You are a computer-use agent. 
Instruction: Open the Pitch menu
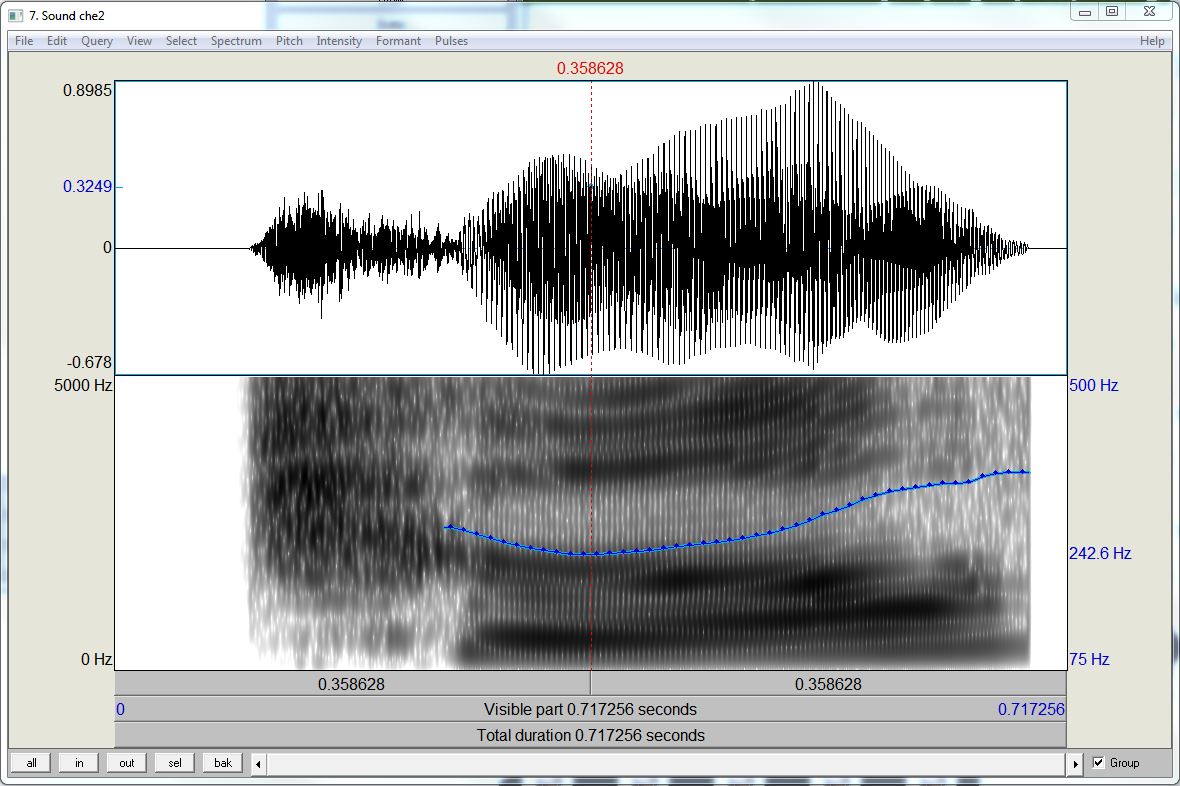(289, 41)
